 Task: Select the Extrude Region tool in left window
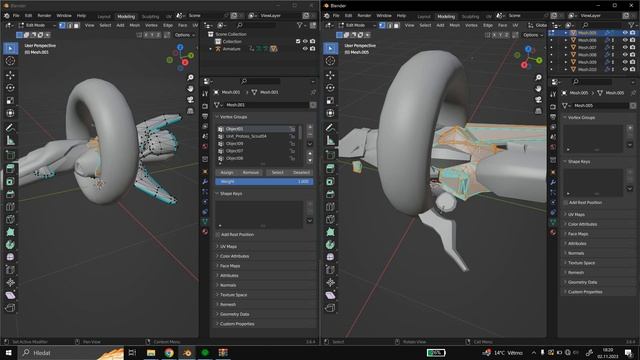coord(10,168)
